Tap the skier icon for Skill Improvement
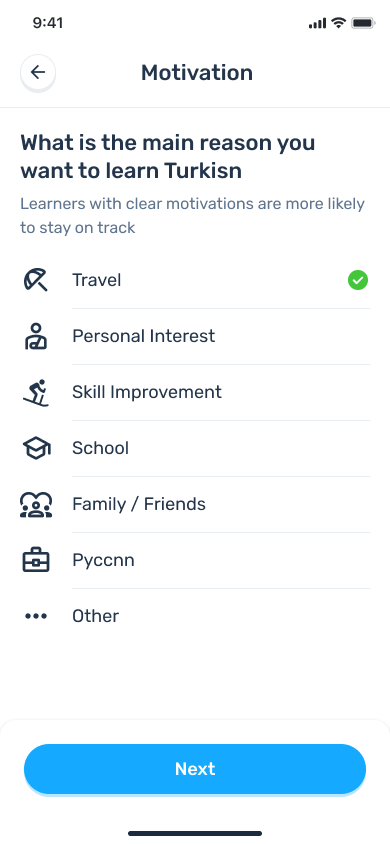The image size is (390, 844). click(x=36, y=392)
